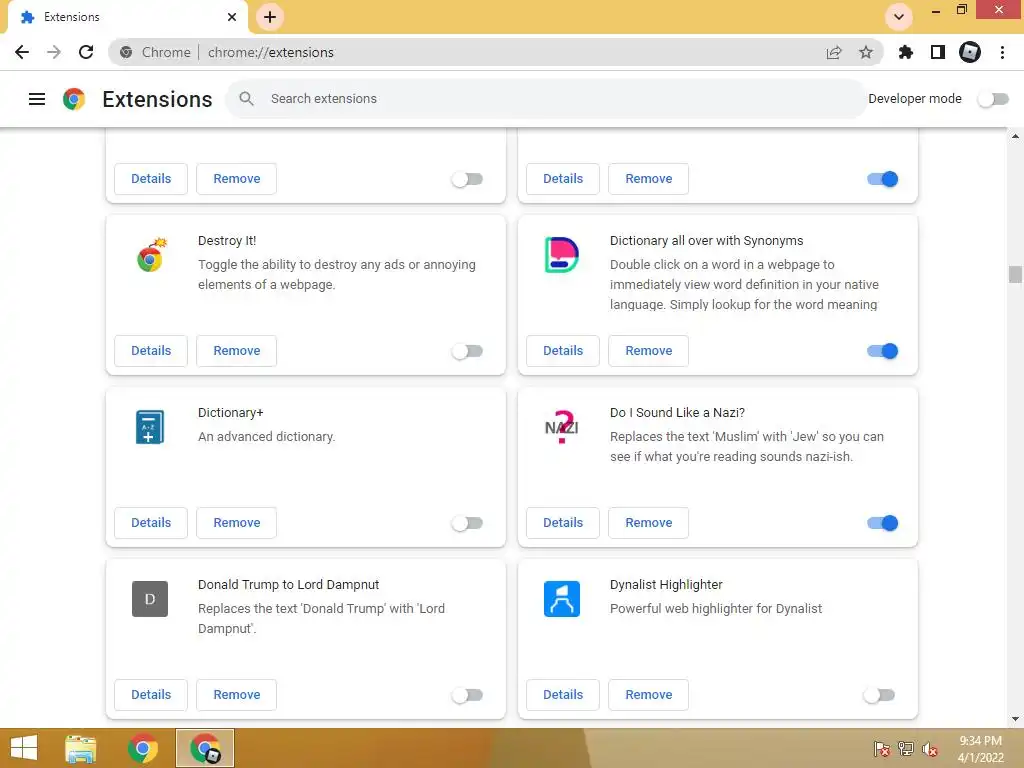Go back with the browser back arrow
The height and width of the screenshot is (768, 1024).
22,52
